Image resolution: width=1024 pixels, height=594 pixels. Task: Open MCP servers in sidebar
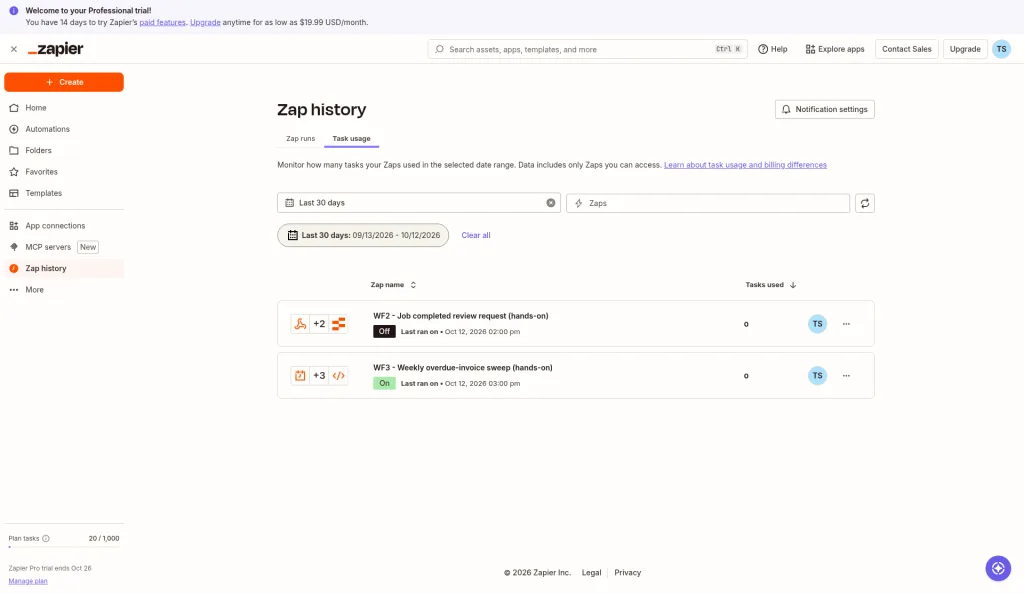pyautogui.click(x=48, y=247)
